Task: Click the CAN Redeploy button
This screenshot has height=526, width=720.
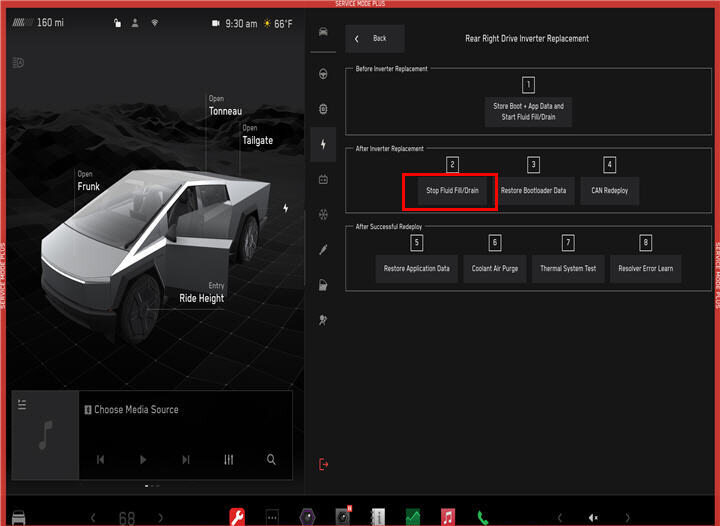Action: (609, 190)
